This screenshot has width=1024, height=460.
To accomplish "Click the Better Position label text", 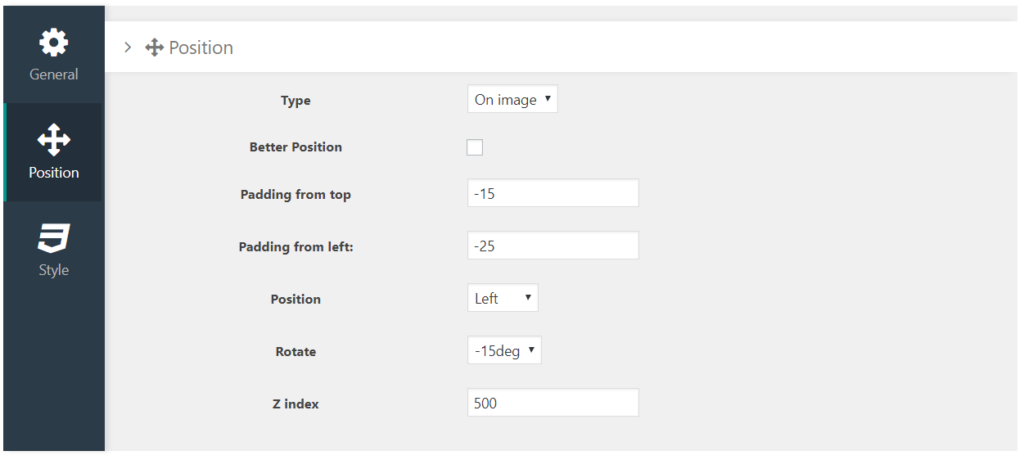I will click(296, 147).
